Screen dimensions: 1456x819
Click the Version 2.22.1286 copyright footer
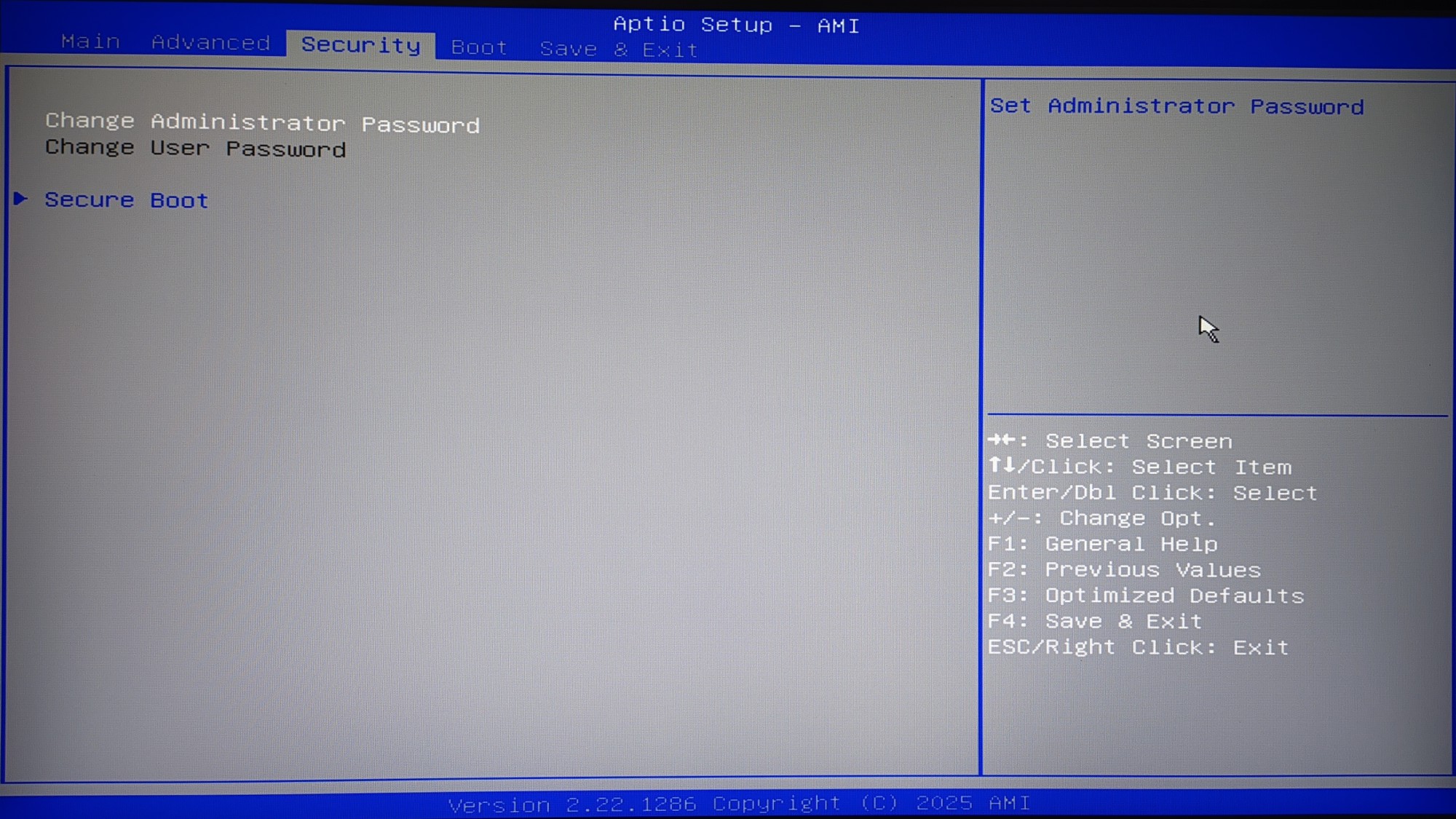coord(739,804)
